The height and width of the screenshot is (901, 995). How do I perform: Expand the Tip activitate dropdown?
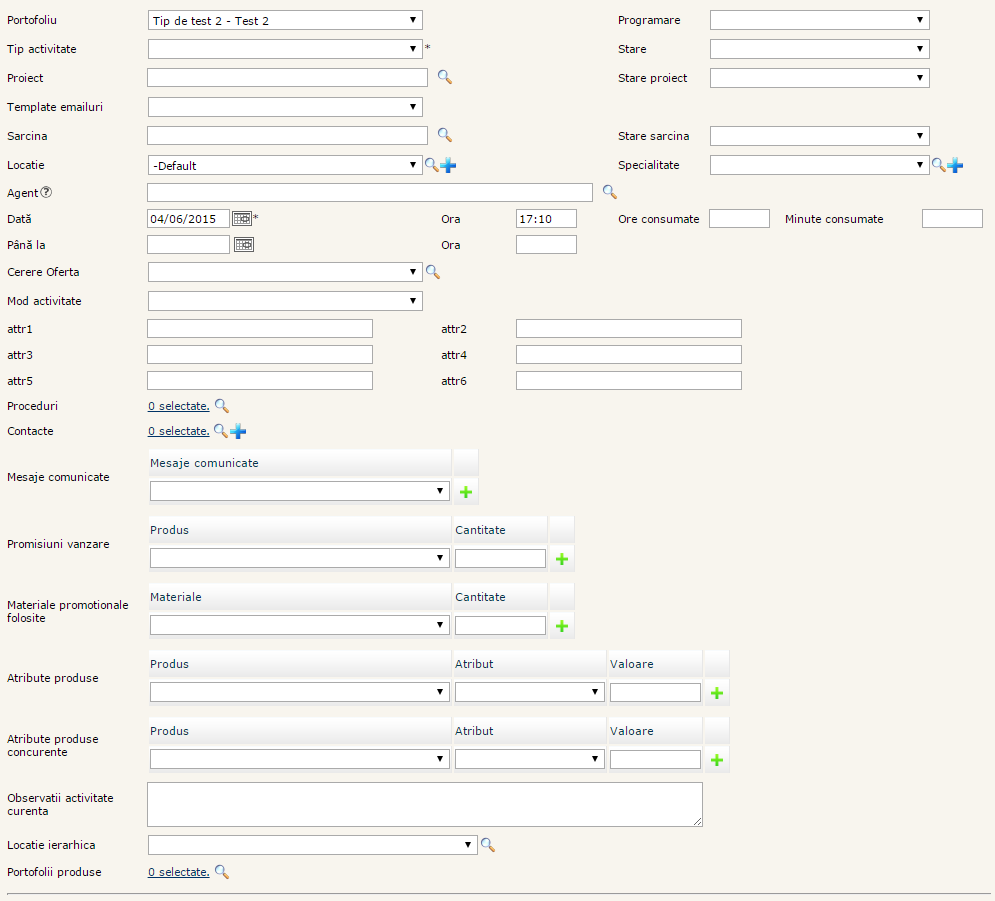pyautogui.click(x=285, y=49)
